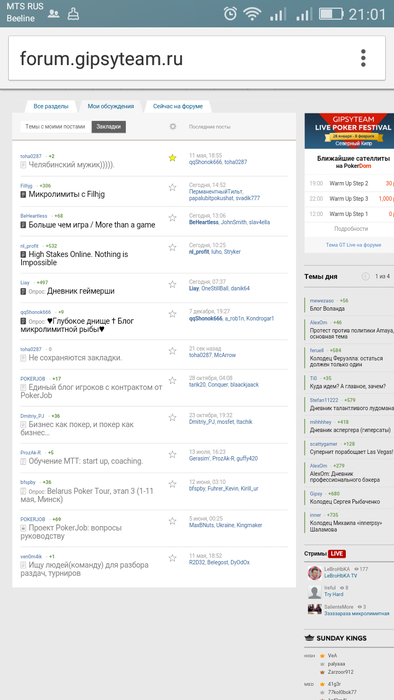Open Колодец Сергея Рыбаченко topic
Viewport: 394px width, 700px height.
coord(345,502)
